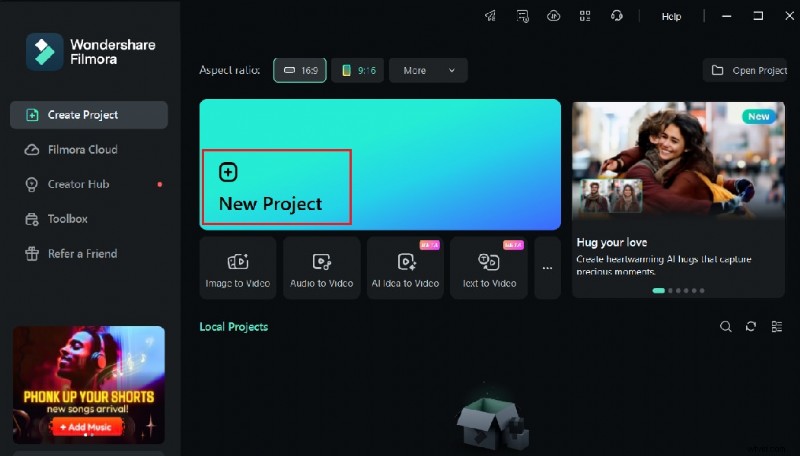Search local projects with magnifier icon
This screenshot has width=800, height=456.
726,327
